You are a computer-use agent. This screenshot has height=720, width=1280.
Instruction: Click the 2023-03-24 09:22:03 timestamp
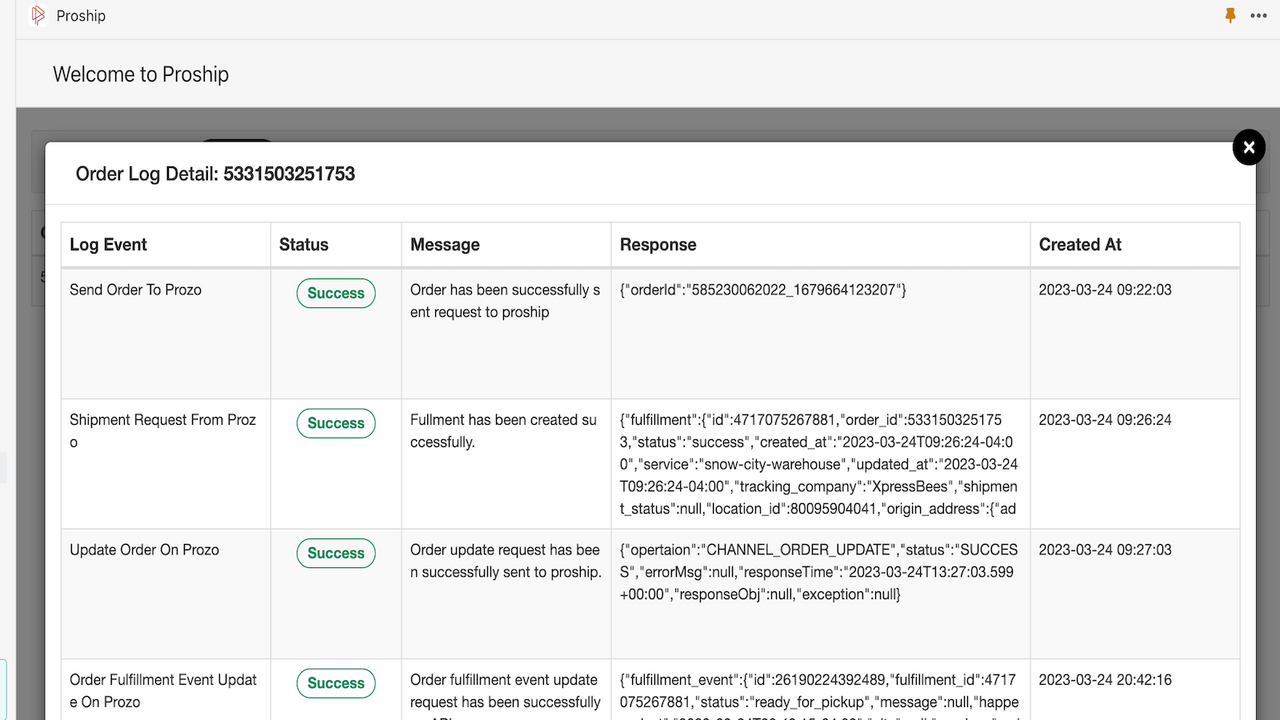coord(1105,290)
